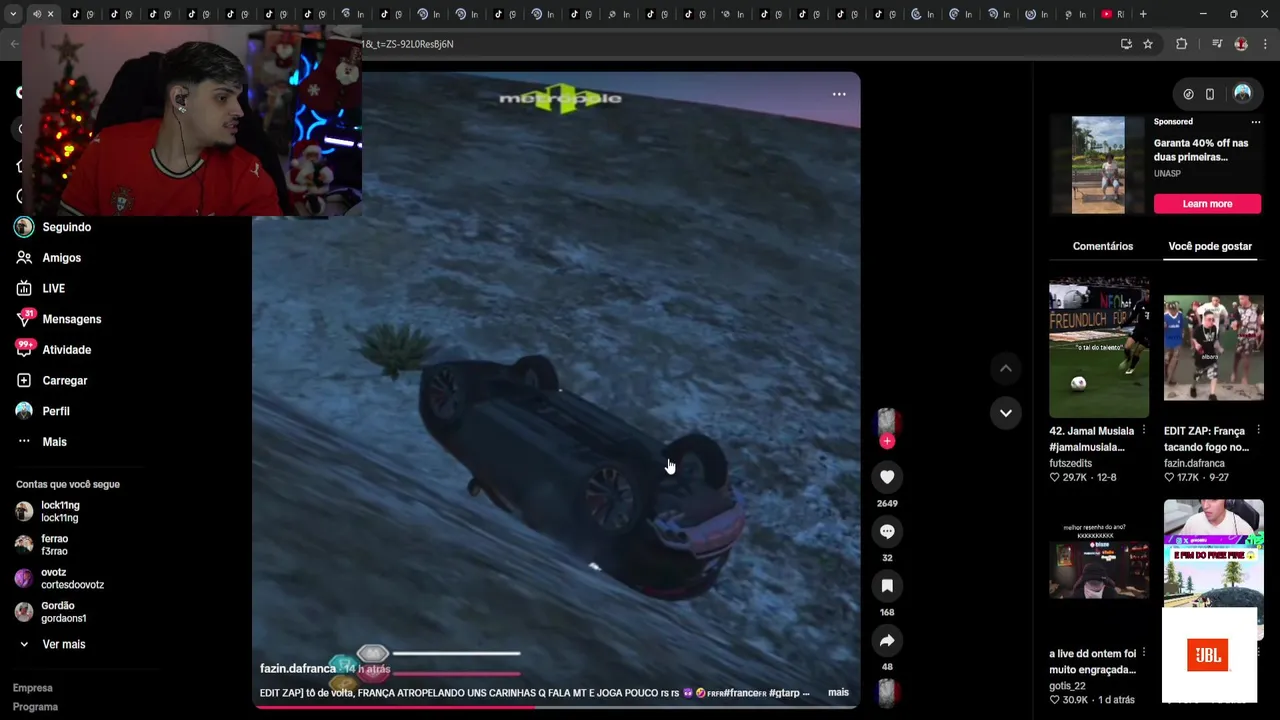Close first tab with X
Viewport: 1280px width, 720px height.
point(50,14)
